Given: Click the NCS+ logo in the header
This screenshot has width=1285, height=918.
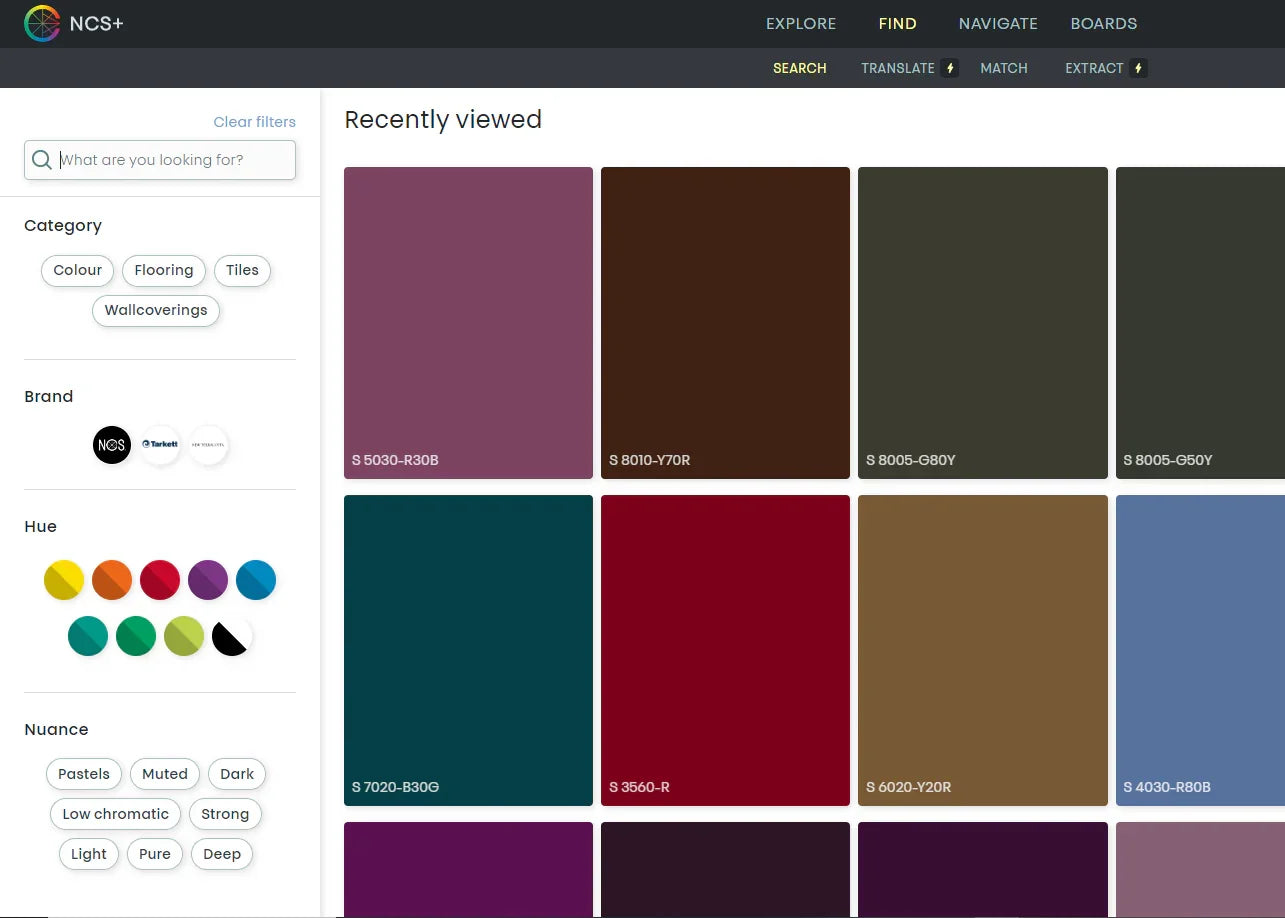Looking at the screenshot, I should [73, 23].
